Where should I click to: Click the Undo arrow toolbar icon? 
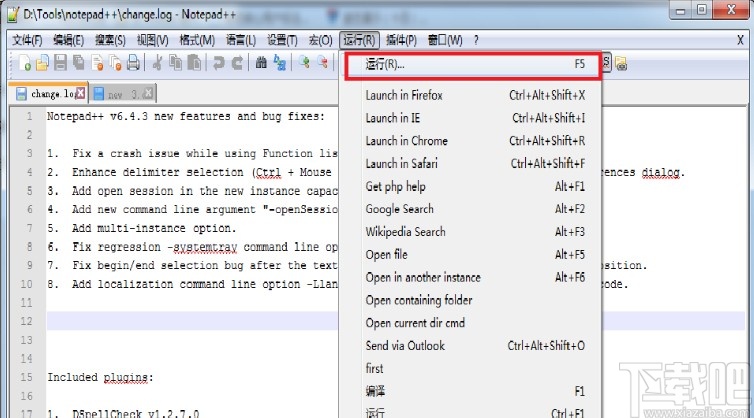click(219, 63)
